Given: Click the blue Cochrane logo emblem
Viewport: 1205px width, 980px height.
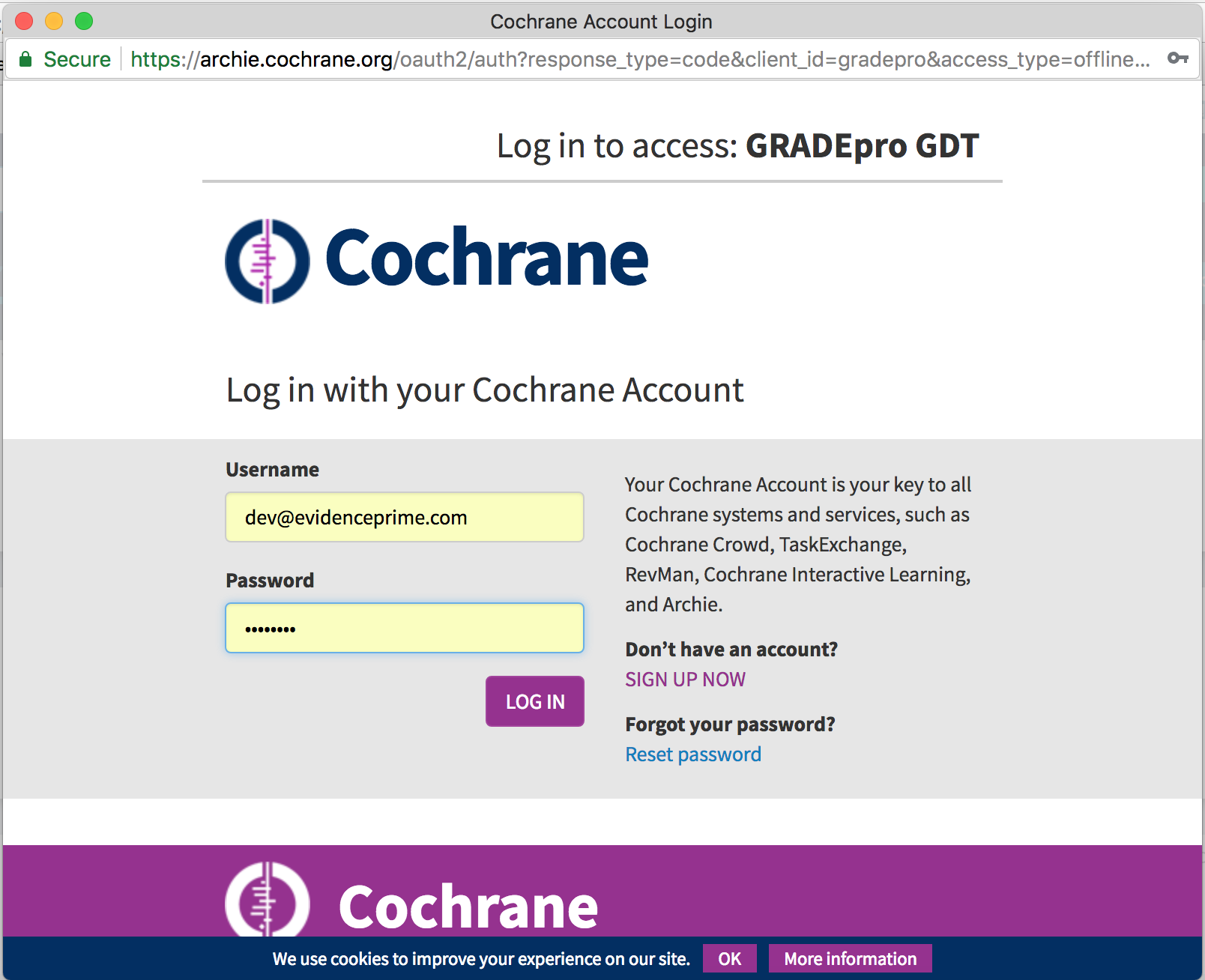Looking at the screenshot, I should (268, 261).
